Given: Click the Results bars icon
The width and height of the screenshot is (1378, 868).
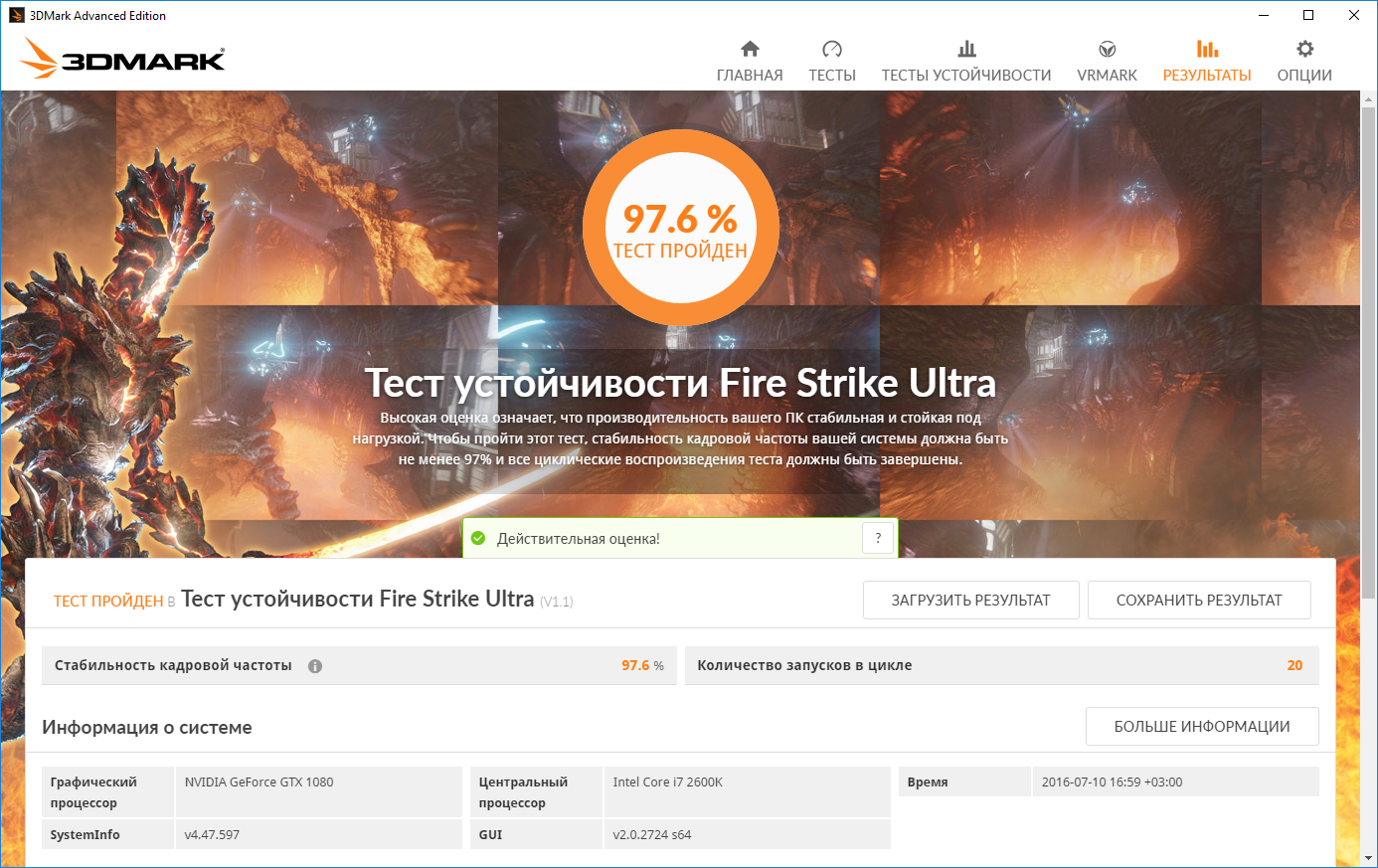Looking at the screenshot, I should 1207,49.
